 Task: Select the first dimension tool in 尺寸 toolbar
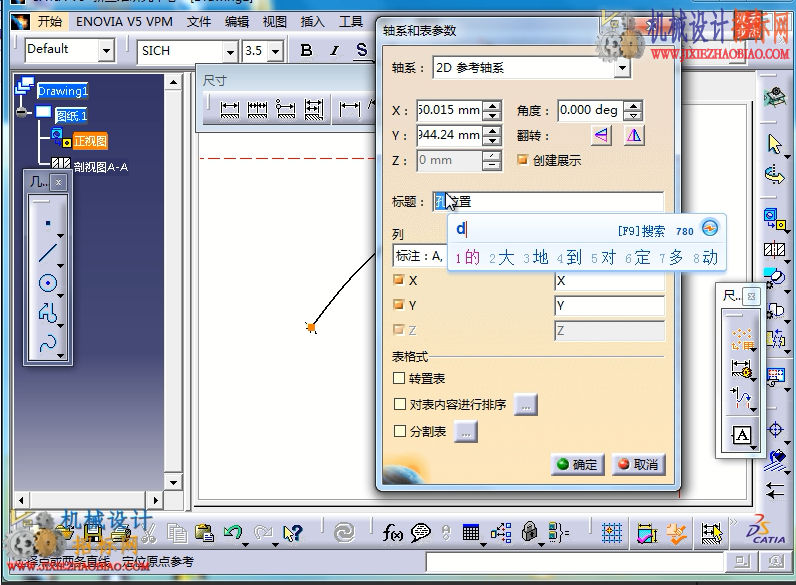pyautogui.click(x=229, y=109)
